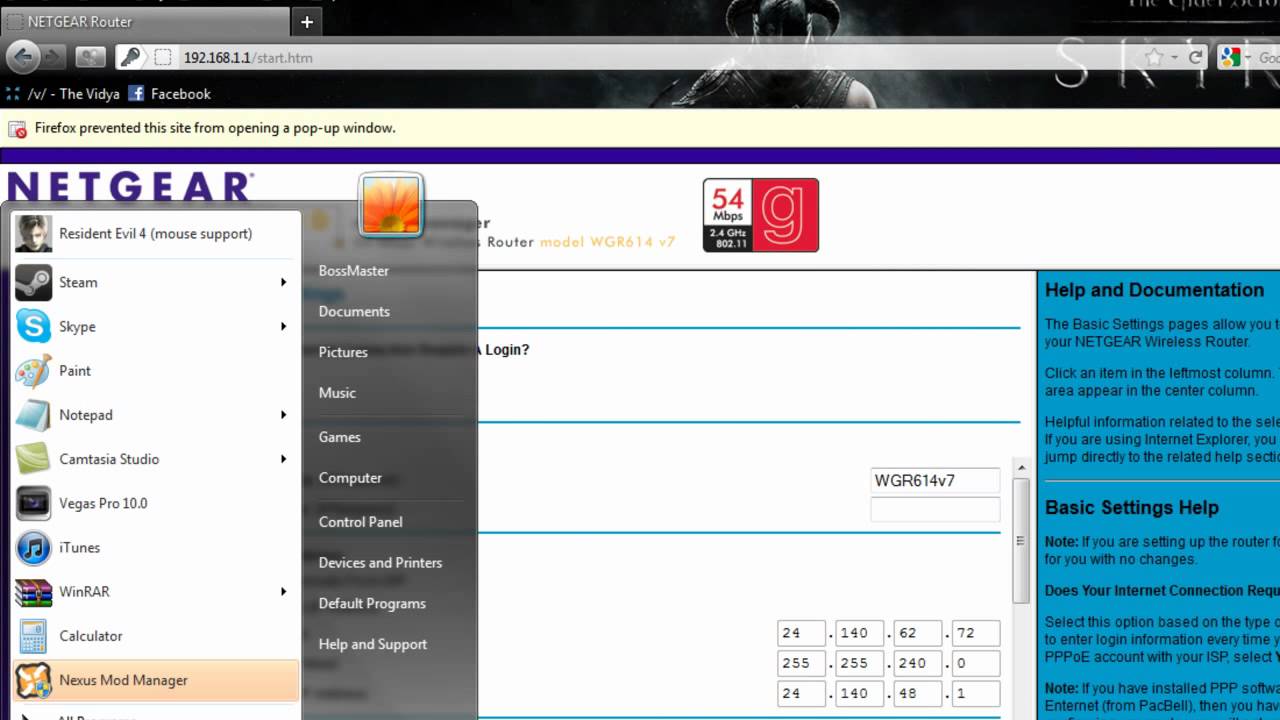The width and height of the screenshot is (1280, 720).
Task: Open WinRAR program icon
Action: tap(33, 592)
